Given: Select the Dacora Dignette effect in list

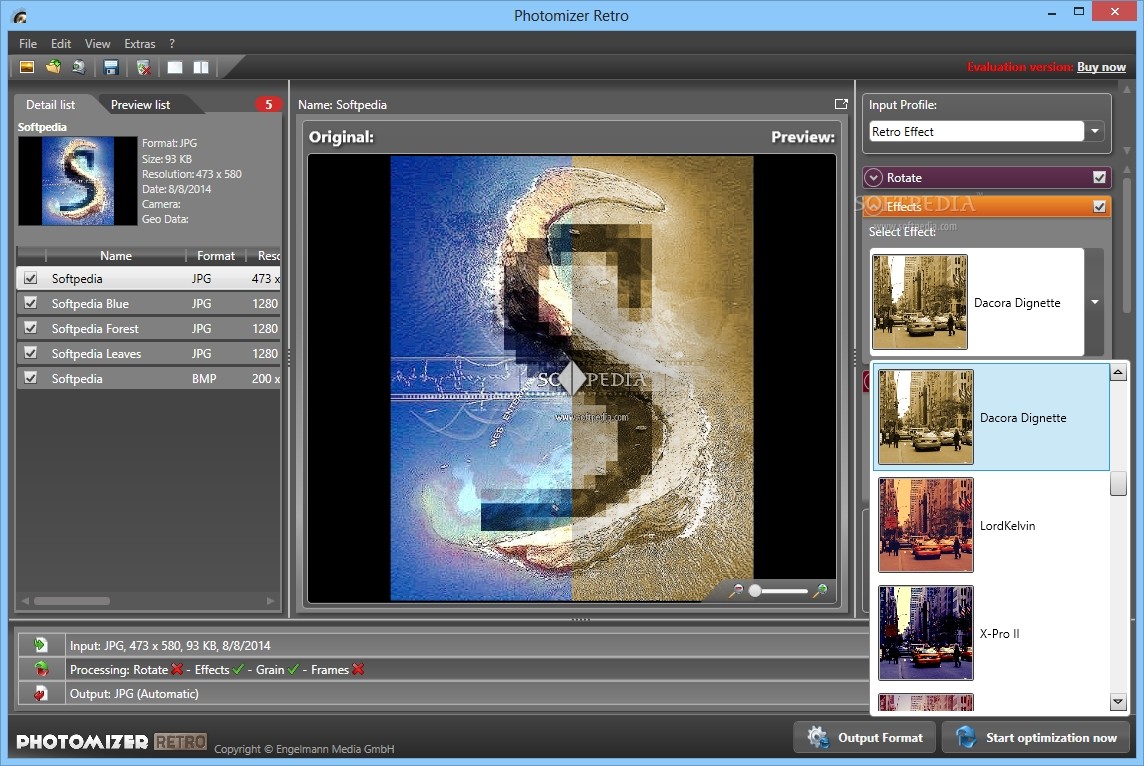Looking at the screenshot, I should coord(991,417).
